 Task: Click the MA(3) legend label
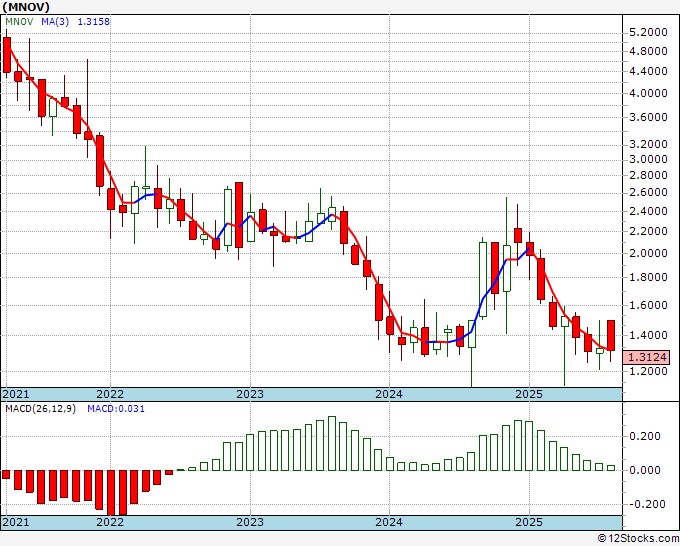click(x=55, y=21)
